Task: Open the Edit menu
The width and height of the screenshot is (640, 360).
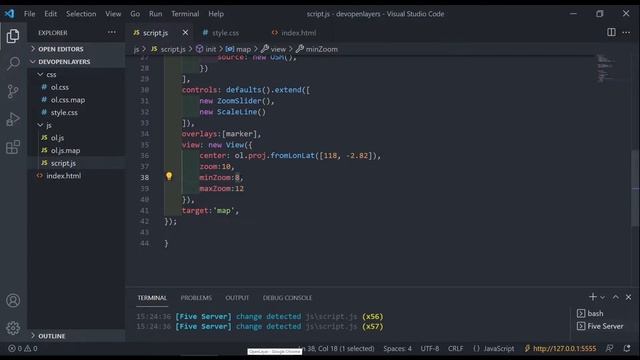Action: click(x=51, y=13)
